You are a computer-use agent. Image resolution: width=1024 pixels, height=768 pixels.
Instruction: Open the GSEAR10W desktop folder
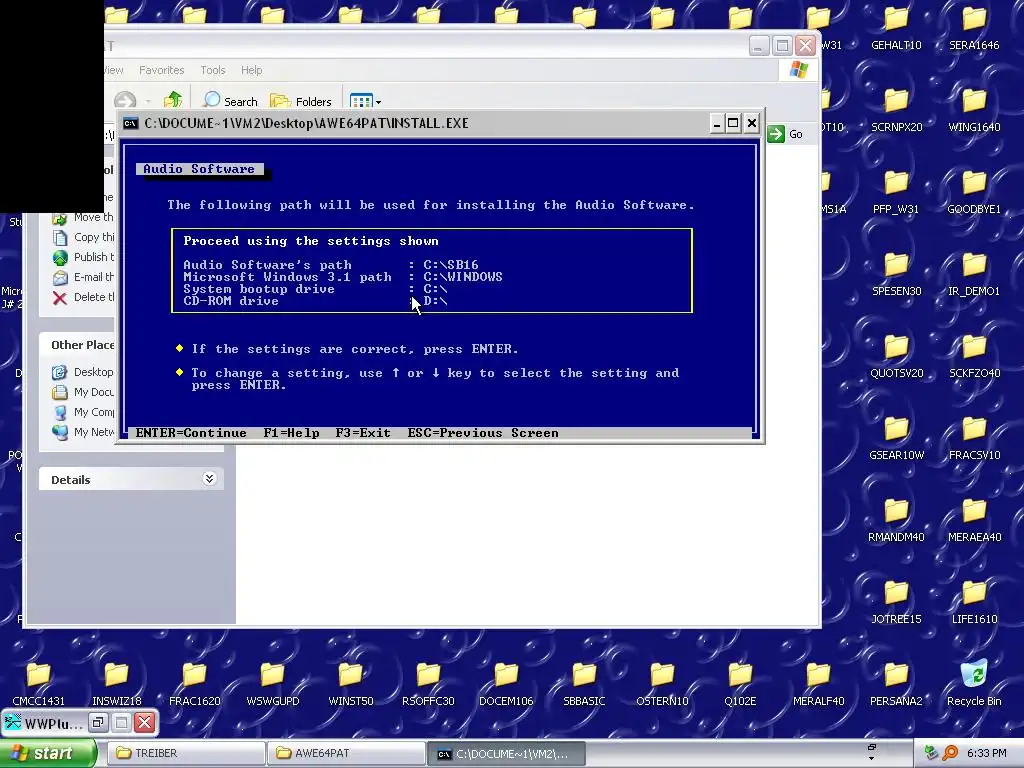coord(896,438)
